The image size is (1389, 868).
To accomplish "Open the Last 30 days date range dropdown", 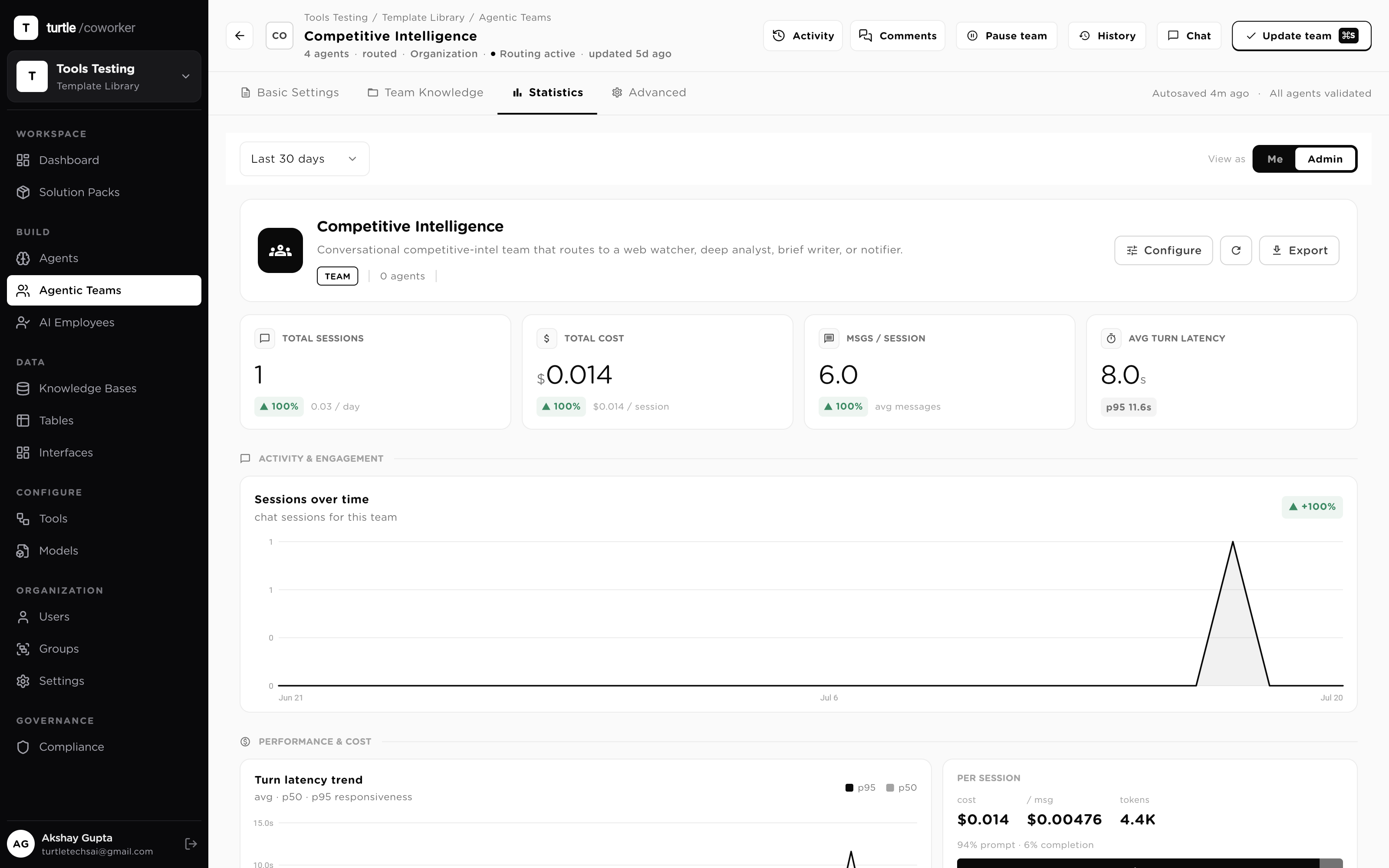I will (304, 159).
